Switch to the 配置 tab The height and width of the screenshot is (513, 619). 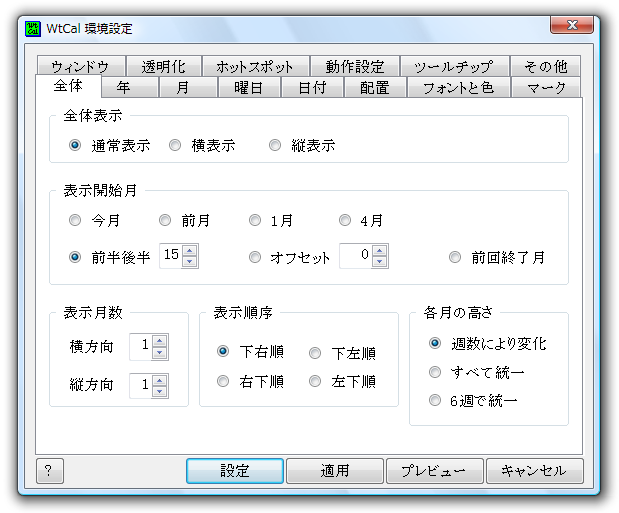point(375,87)
